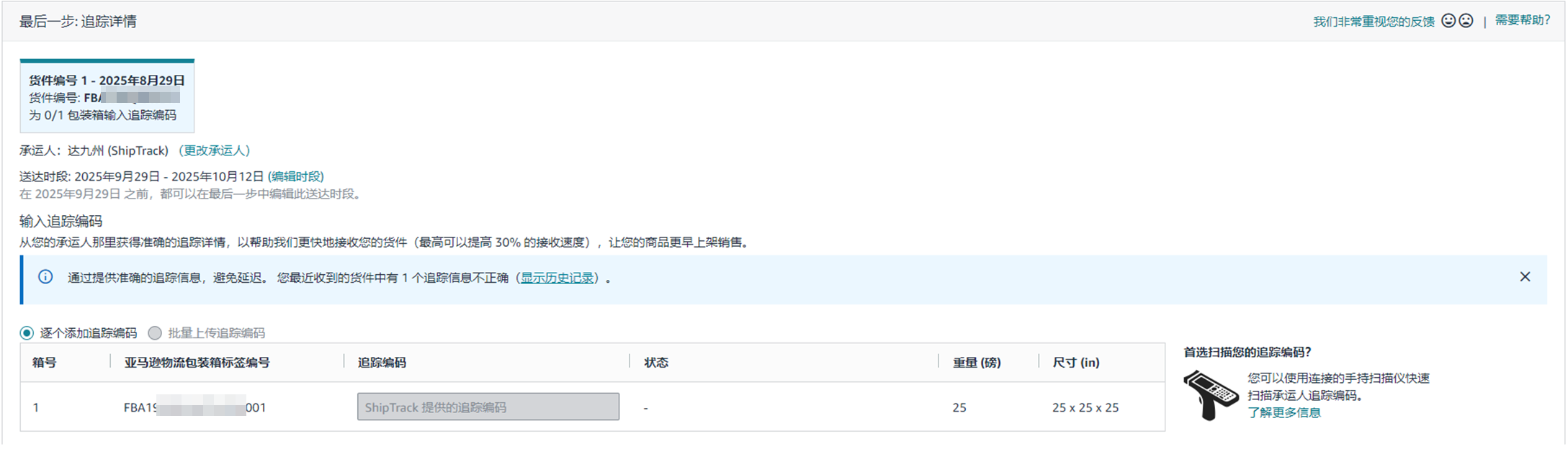Click the 追踪编码 column header

tap(382, 363)
